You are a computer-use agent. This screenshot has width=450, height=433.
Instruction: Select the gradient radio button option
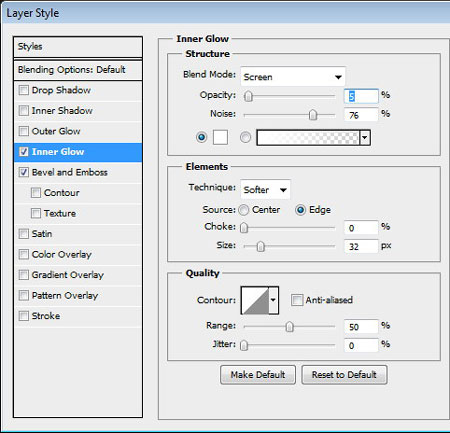[245, 137]
